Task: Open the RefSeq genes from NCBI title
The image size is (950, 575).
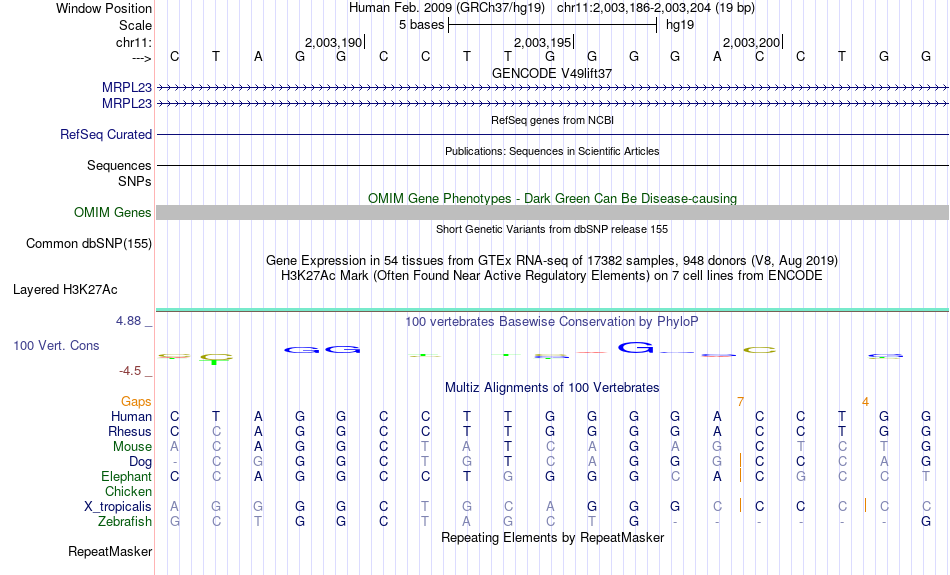Action: (x=552, y=120)
